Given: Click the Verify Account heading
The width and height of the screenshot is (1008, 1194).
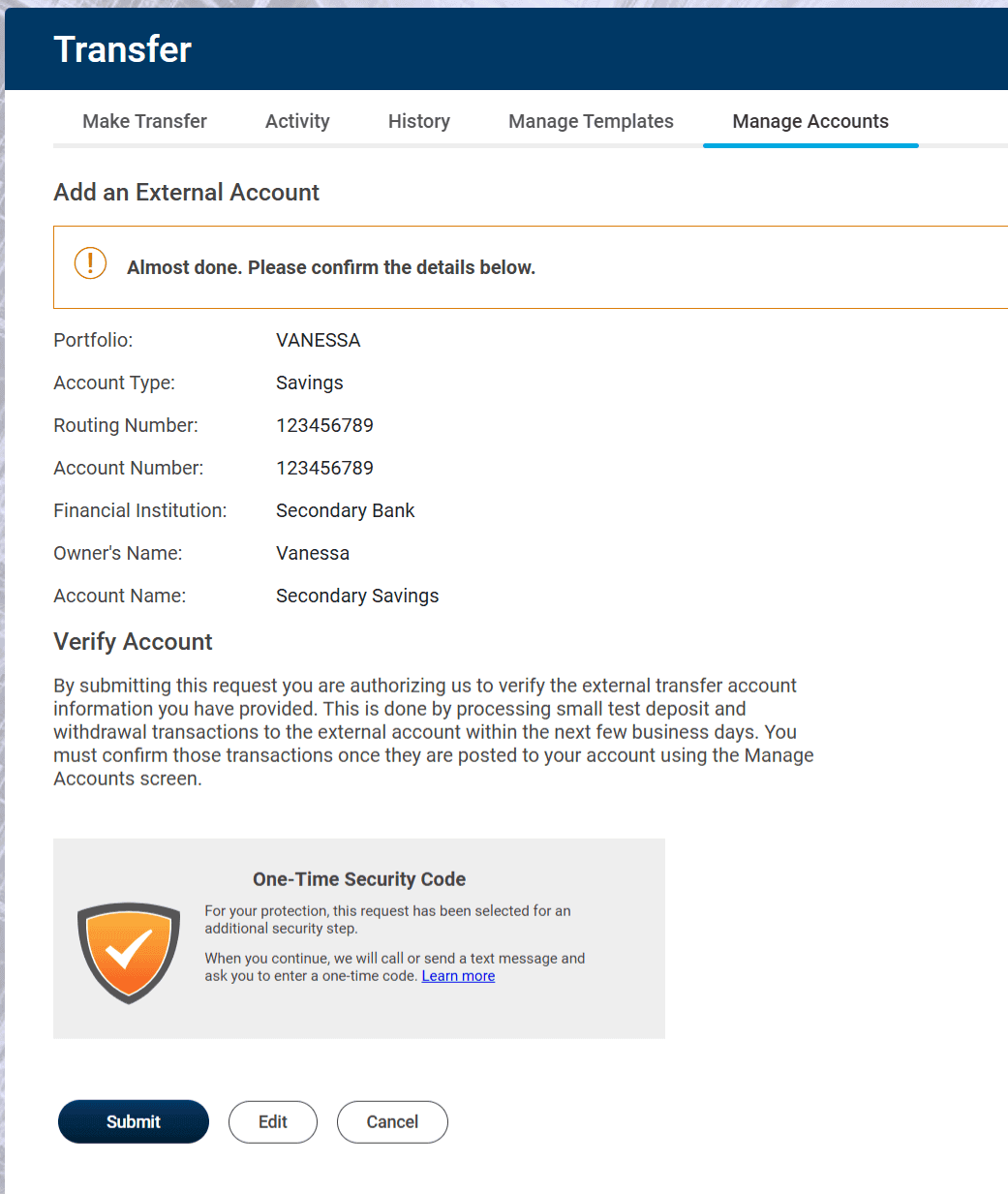Looking at the screenshot, I should pos(133,642).
